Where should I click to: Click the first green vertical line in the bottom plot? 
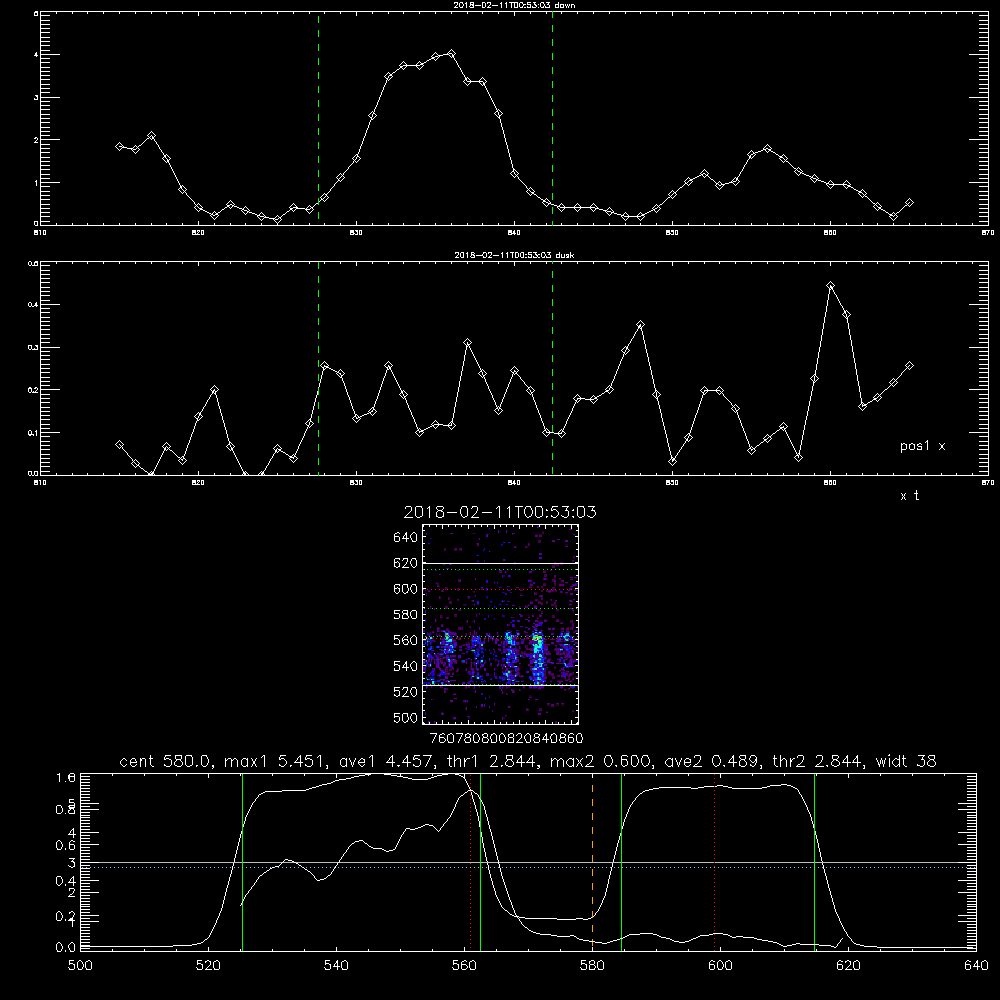coord(242,861)
